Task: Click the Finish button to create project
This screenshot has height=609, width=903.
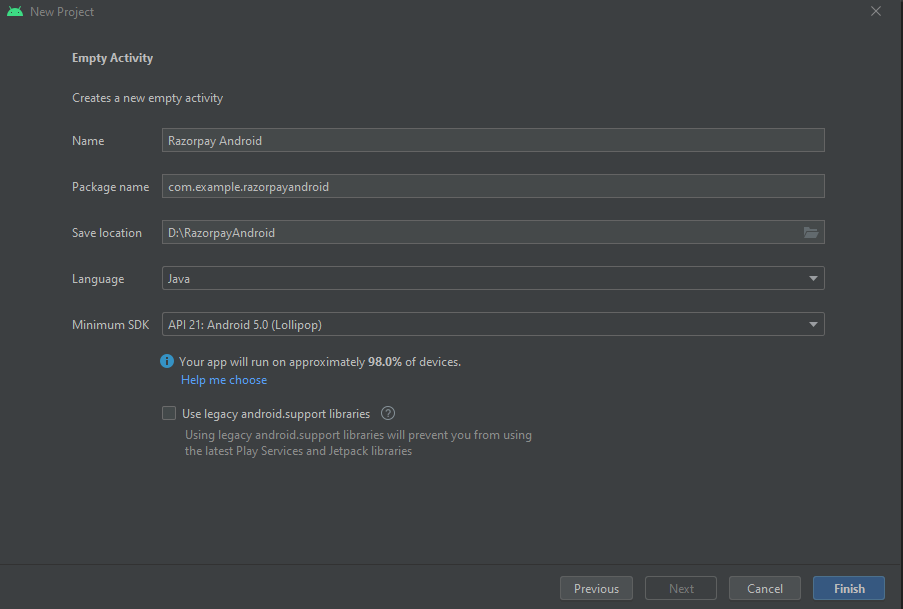Action: click(848, 588)
